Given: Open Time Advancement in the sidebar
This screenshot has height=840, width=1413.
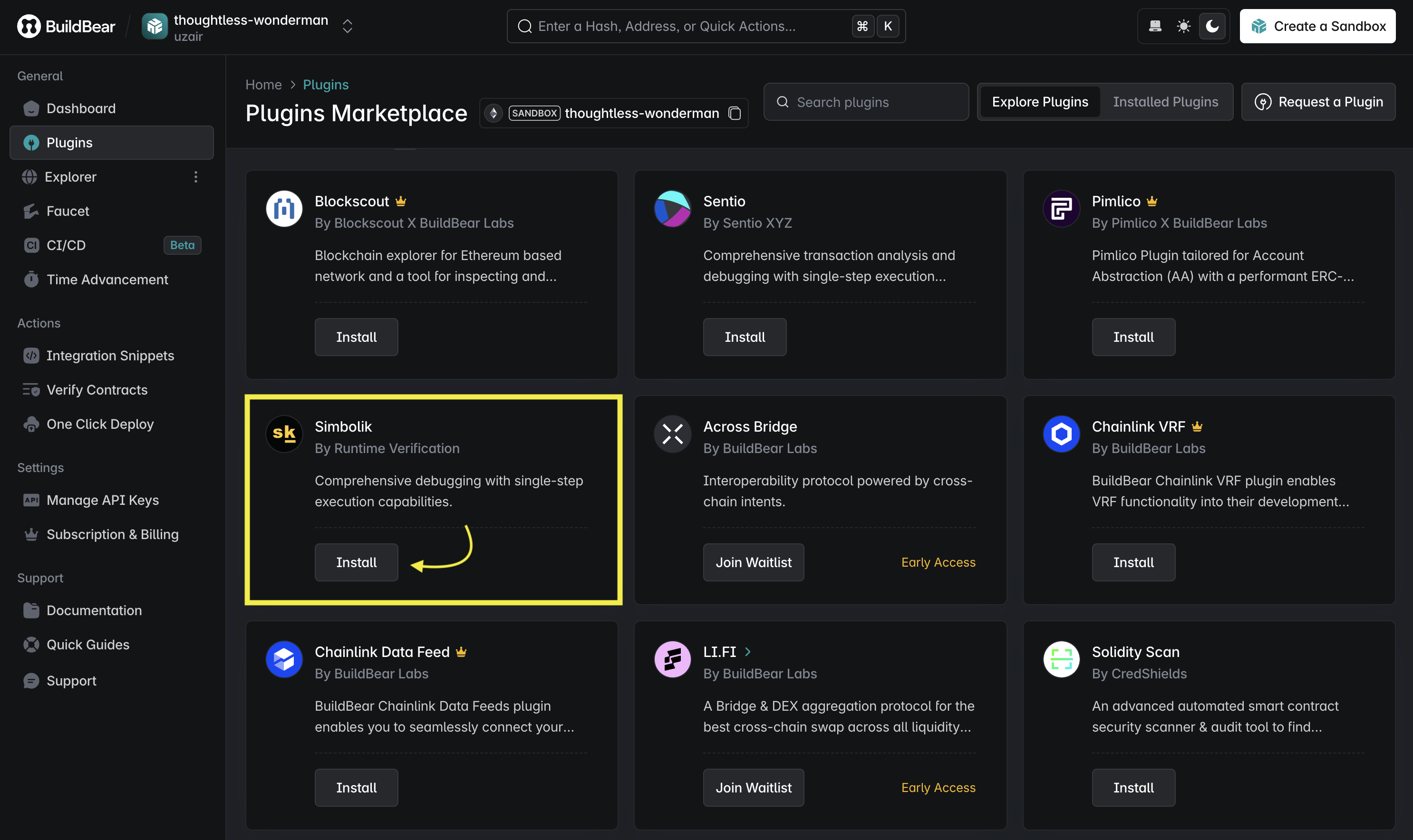Looking at the screenshot, I should point(112,280).
